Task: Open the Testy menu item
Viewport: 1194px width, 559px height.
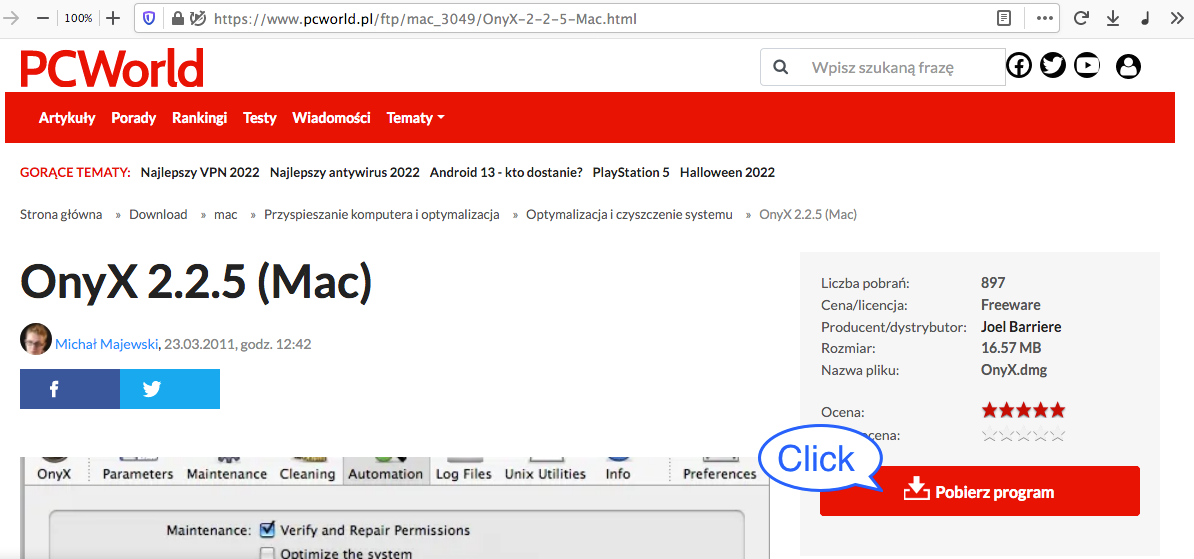Action: (260, 118)
